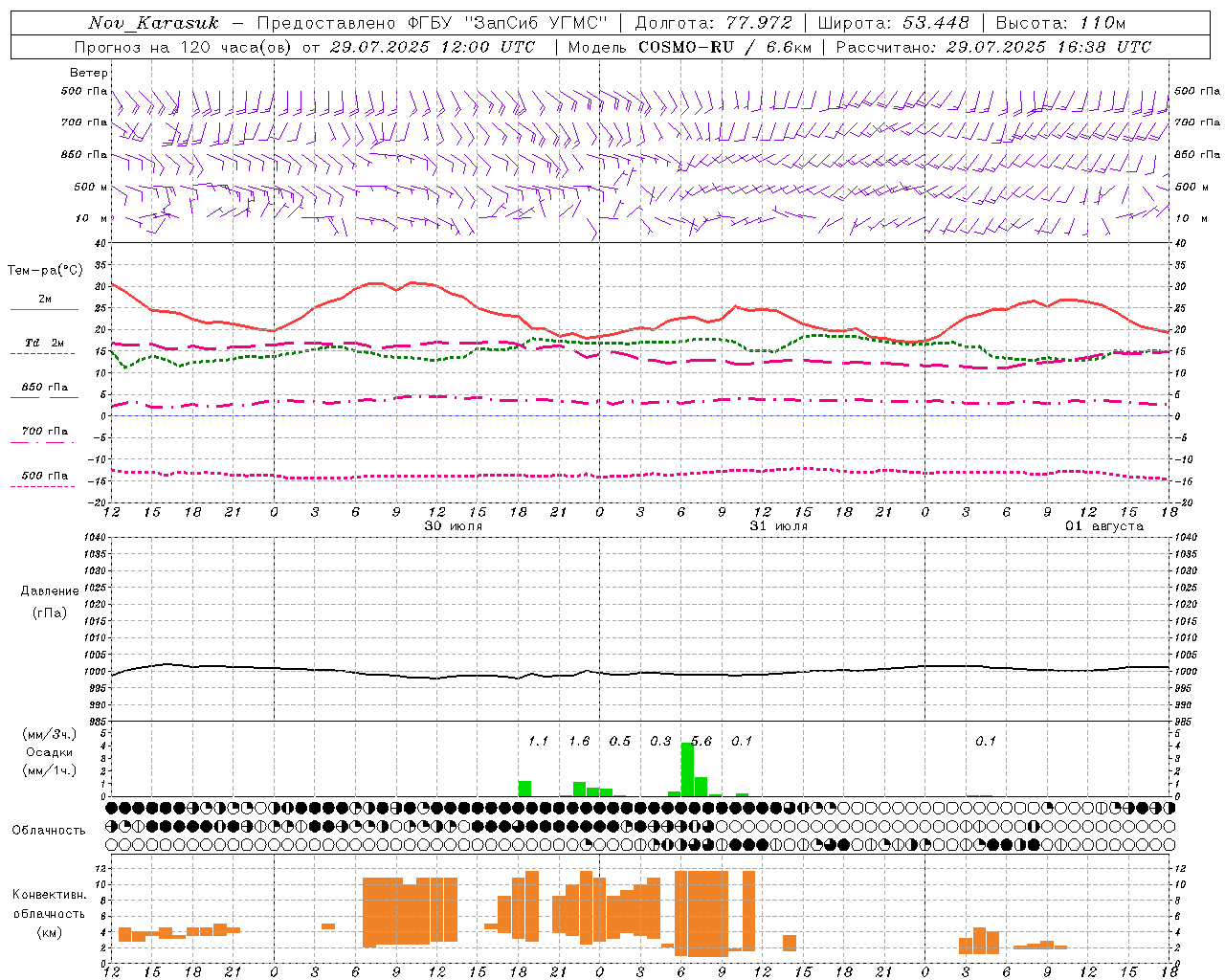This screenshot has height=980, width=1225.
Task: Select the green dashed Td 2м legend line
Action: pyautogui.click(x=42, y=353)
